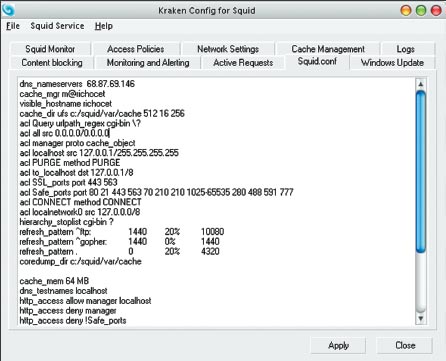
Task: Click the scrollbar down arrow
Action: [x=421, y=319]
